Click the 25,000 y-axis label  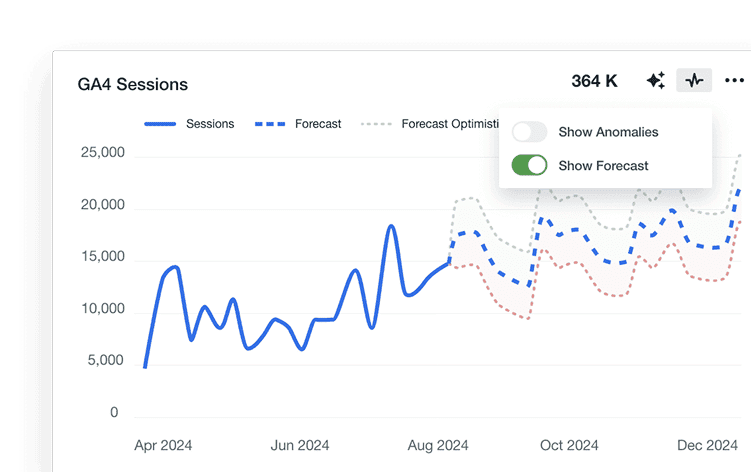click(102, 152)
